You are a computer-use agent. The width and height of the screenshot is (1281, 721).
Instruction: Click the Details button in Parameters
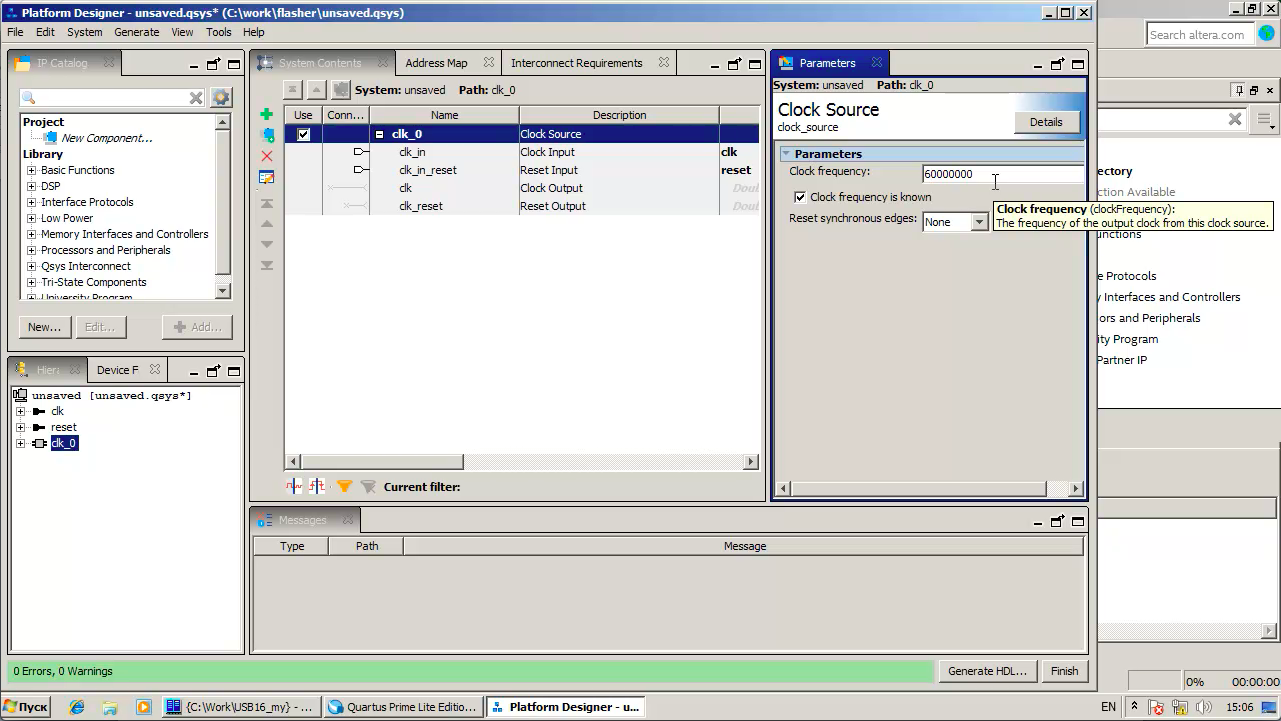click(x=1046, y=122)
